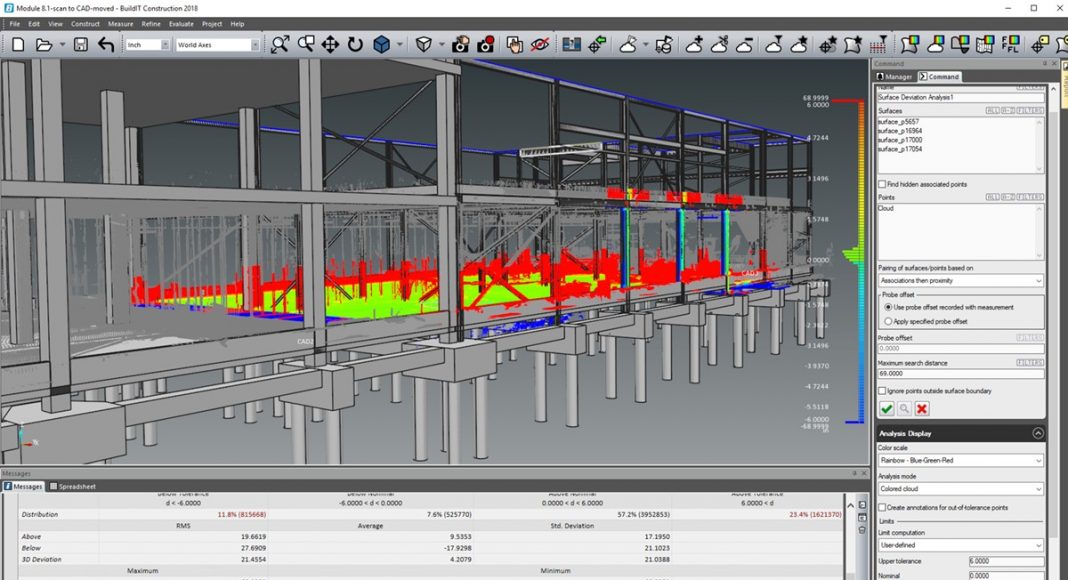This screenshot has width=1068, height=580.
Task: Click the Save disk icon
Action: pos(80,45)
